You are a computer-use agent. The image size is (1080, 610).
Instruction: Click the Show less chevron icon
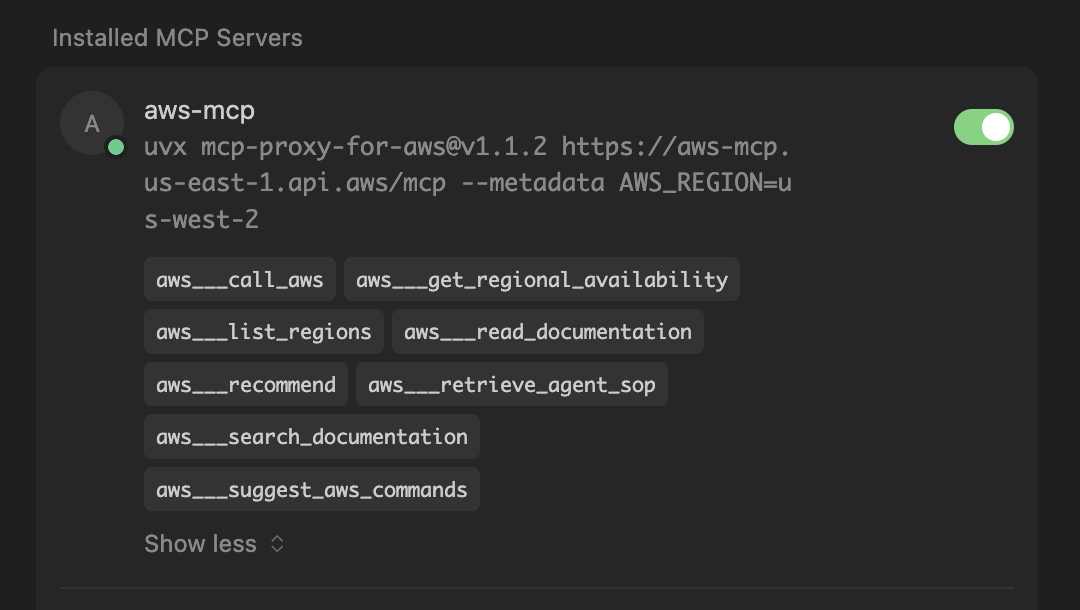click(278, 544)
